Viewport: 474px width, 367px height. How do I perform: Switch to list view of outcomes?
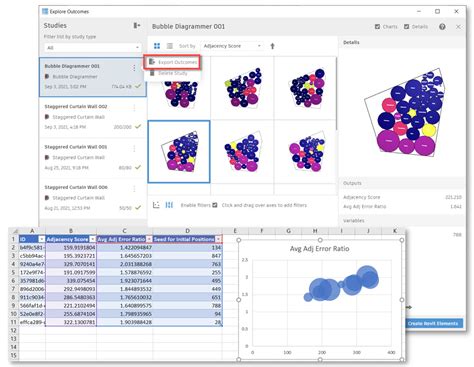click(x=170, y=46)
